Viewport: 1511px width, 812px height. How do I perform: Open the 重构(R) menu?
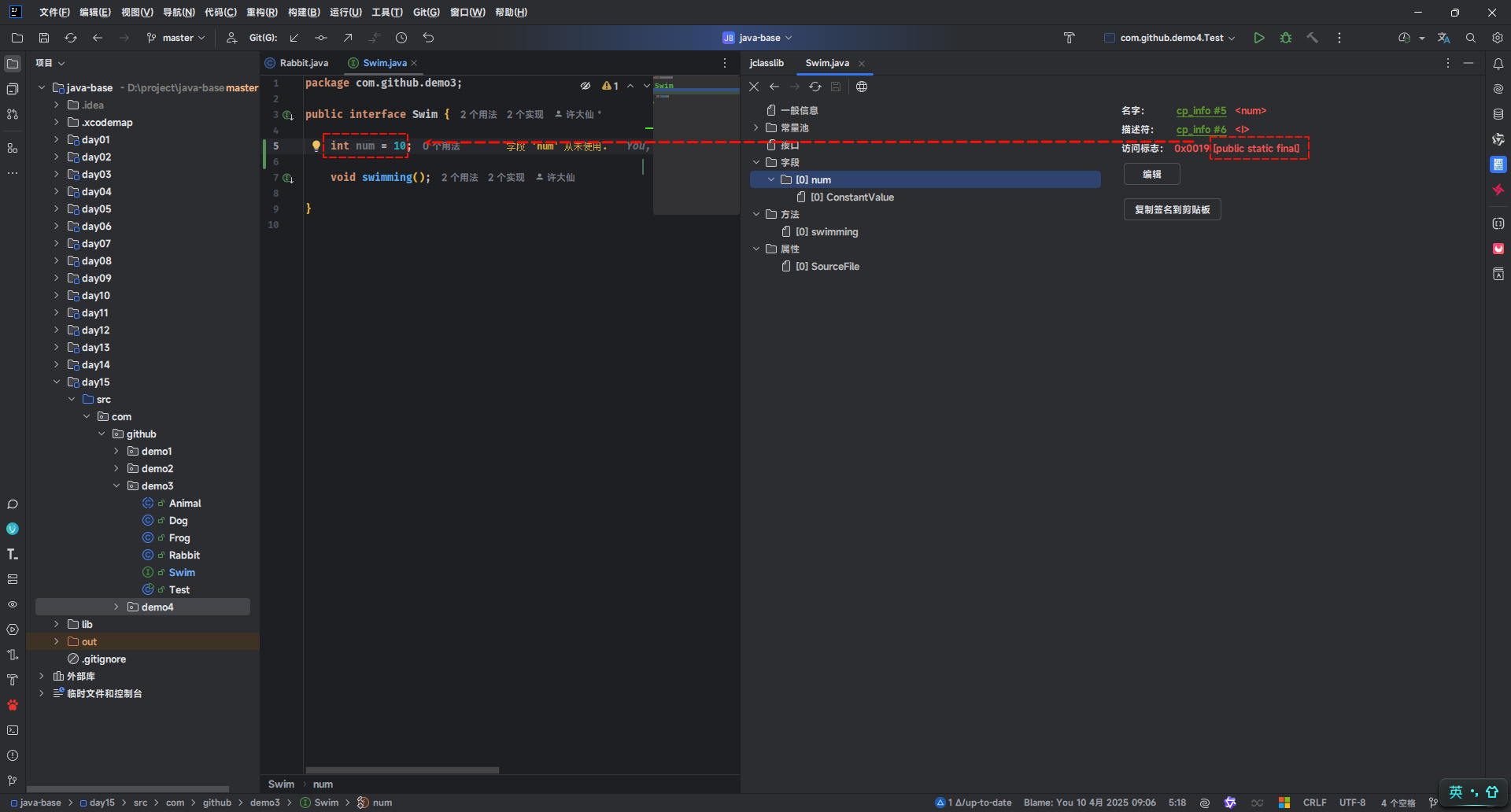pyautogui.click(x=261, y=13)
